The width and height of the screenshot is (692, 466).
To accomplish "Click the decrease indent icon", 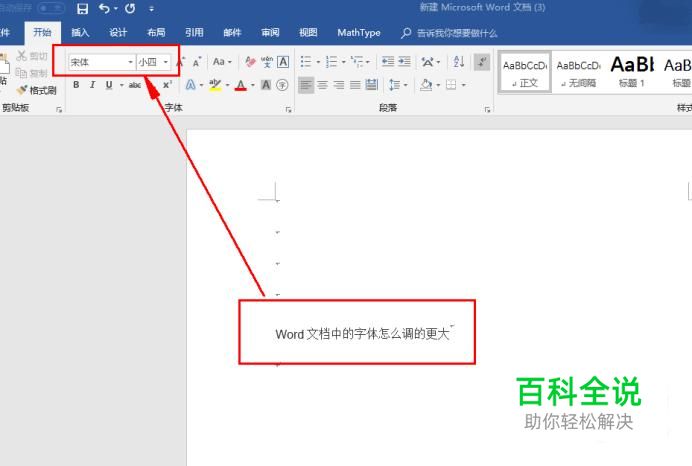I will pos(387,62).
